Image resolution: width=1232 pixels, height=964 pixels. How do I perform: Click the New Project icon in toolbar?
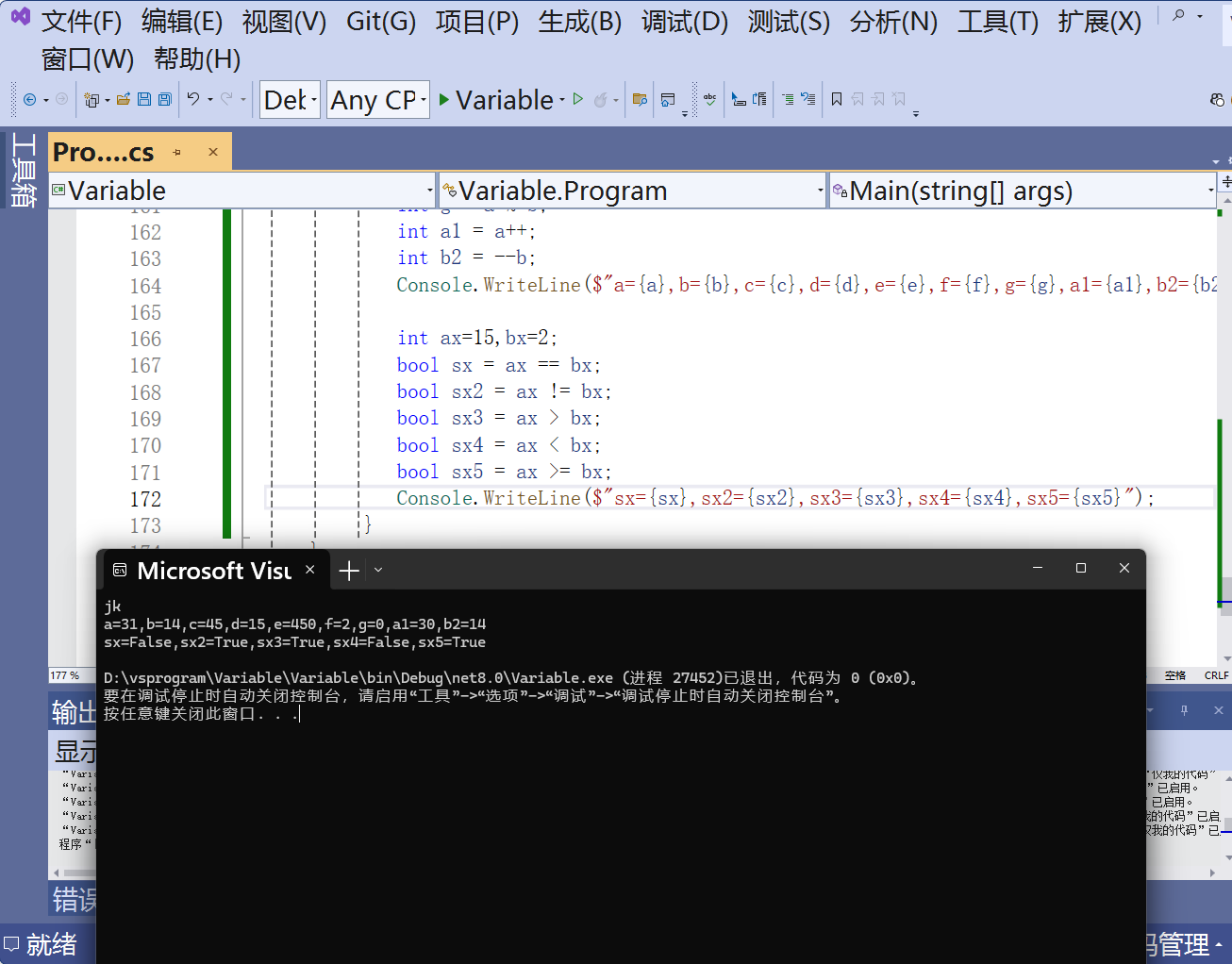[x=91, y=99]
